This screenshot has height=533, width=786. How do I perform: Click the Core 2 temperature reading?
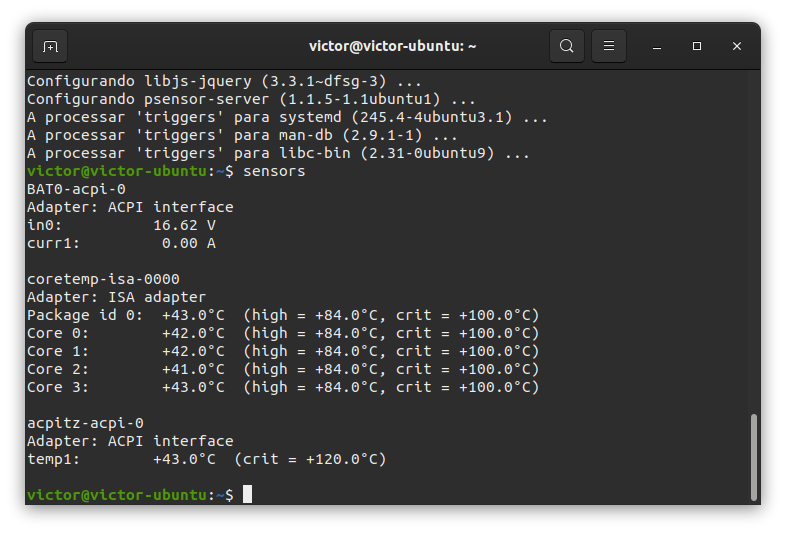[193, 370]
